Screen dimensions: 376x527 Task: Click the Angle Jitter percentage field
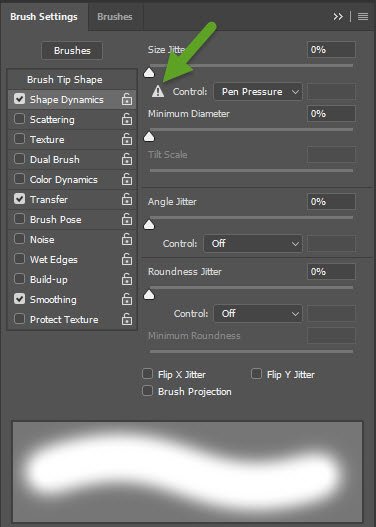pyautogui.click(x=331, y=202)
